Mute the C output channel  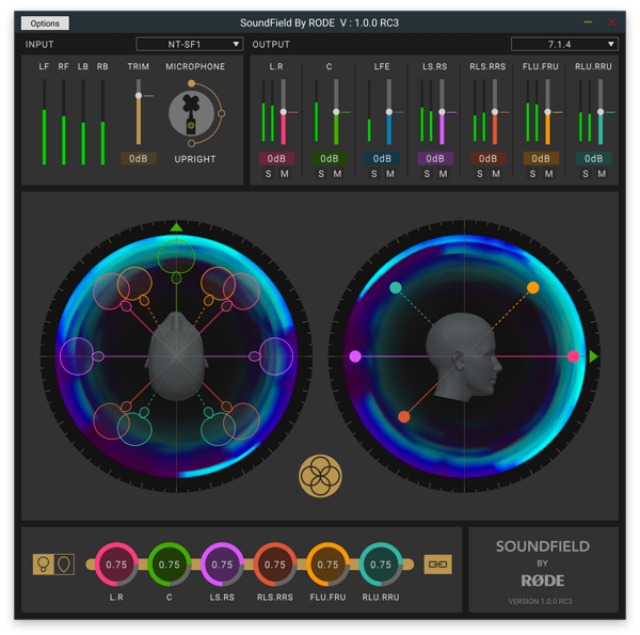(338, 174)
